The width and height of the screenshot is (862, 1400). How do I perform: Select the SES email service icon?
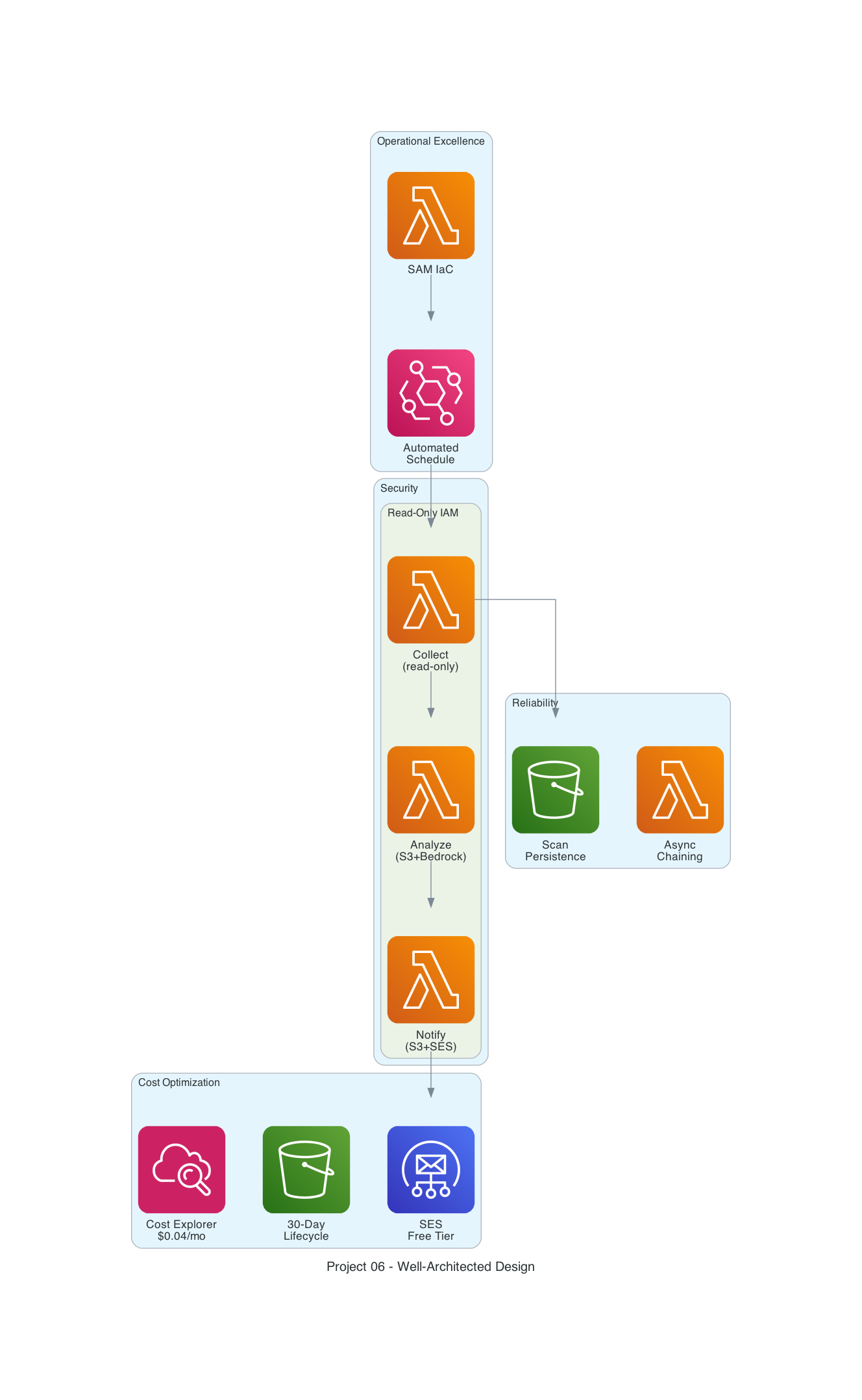[430, 1170]
